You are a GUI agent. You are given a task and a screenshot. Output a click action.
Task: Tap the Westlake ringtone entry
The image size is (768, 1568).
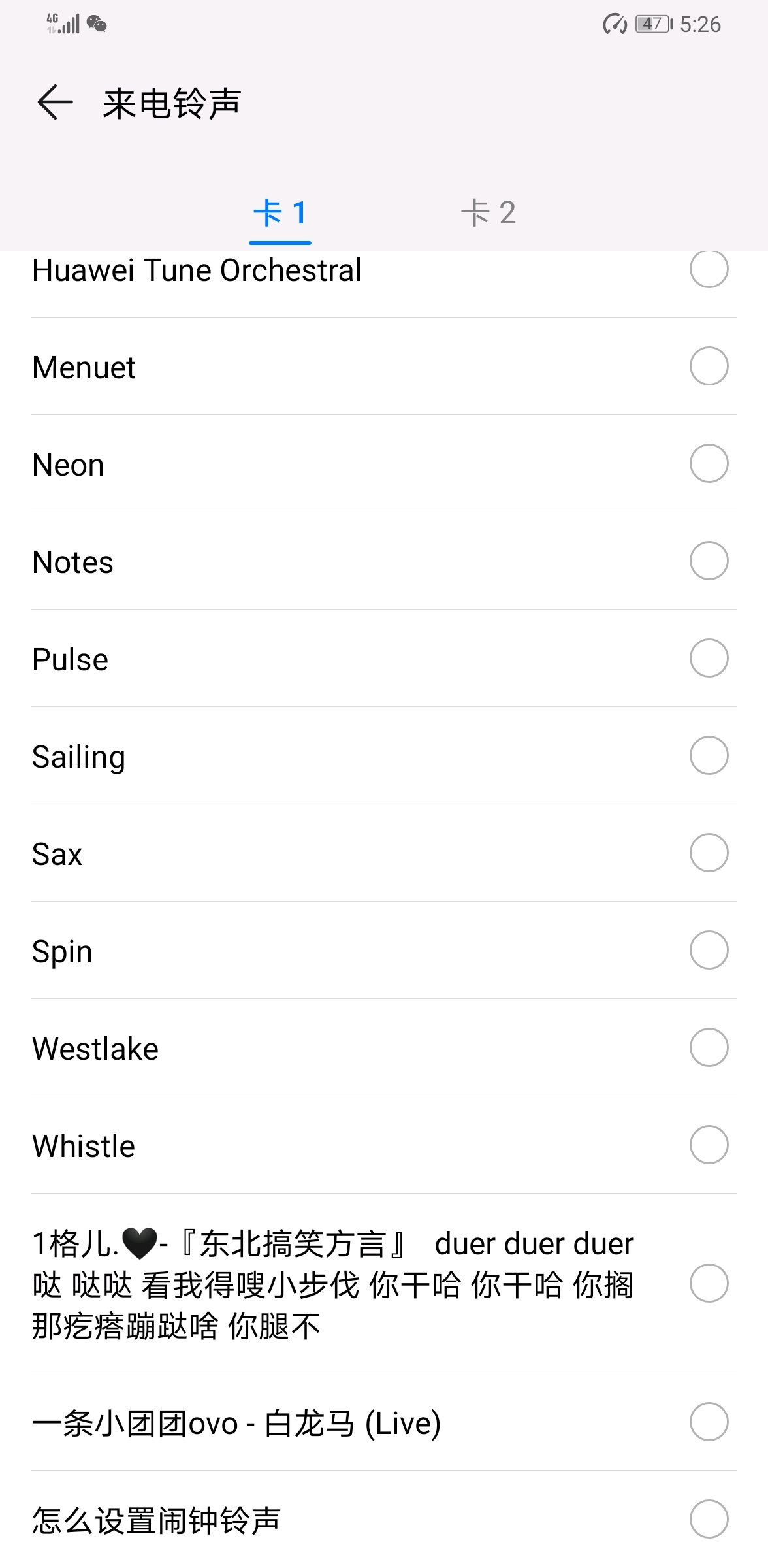(x=95, y=1049)
